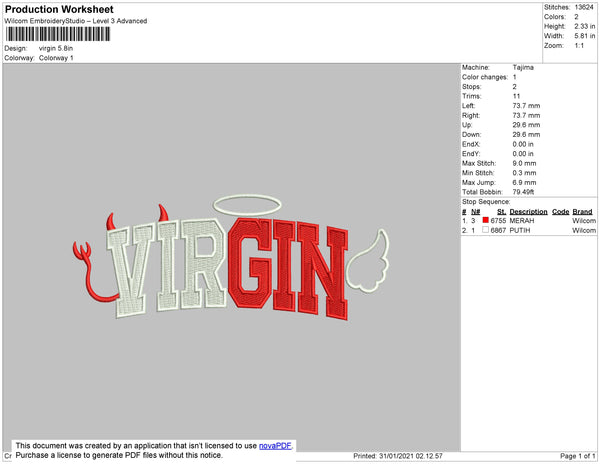
Task: Select the Machine value 'Tajima'
Action: [x=523, y=67]
